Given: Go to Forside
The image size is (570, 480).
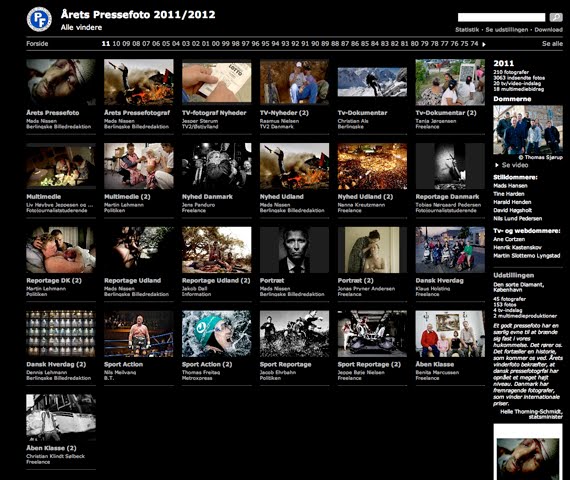Looking at the screenshot, I should (37, 44).
